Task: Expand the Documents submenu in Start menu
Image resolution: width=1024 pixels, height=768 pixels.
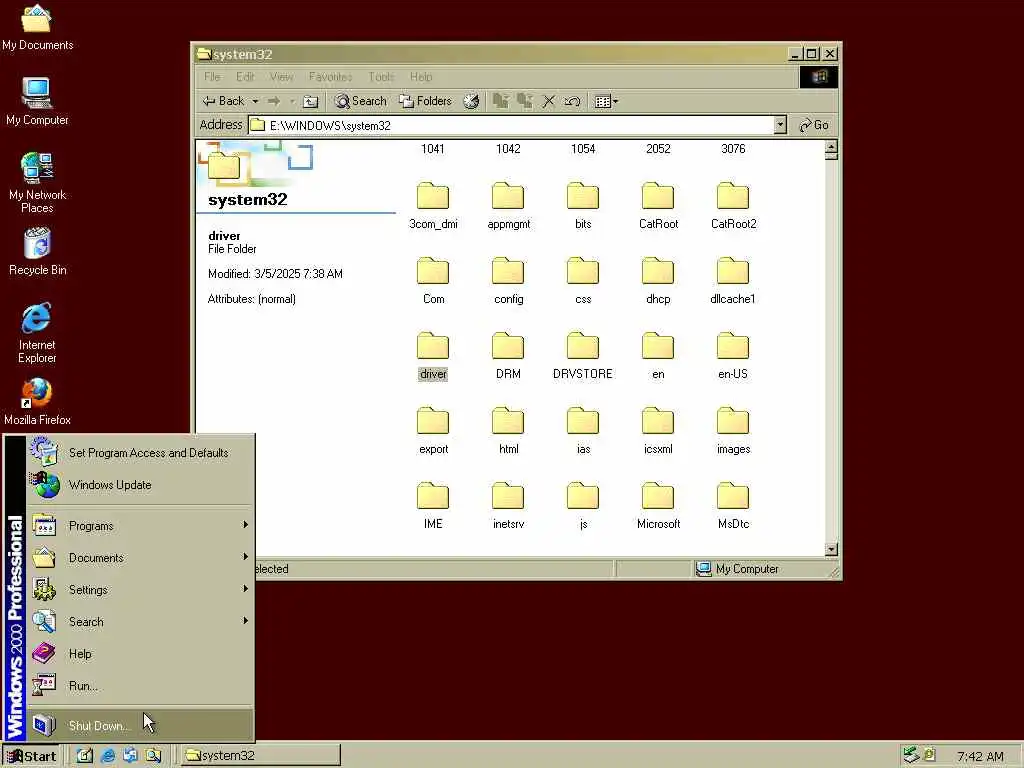Action: click(x=140, y=558)
